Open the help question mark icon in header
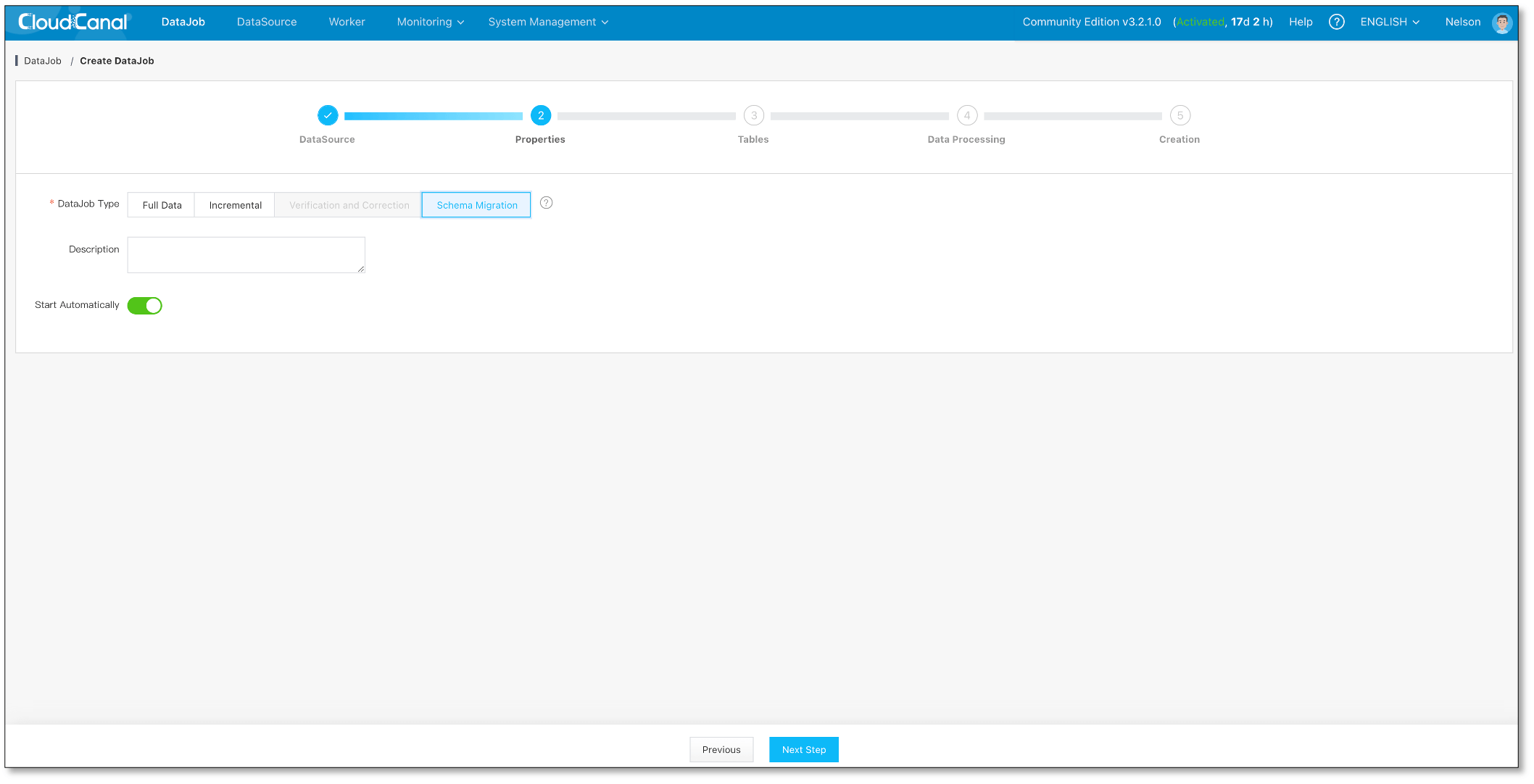The width and height of the screenshot is (1534, 784). 1336,22
